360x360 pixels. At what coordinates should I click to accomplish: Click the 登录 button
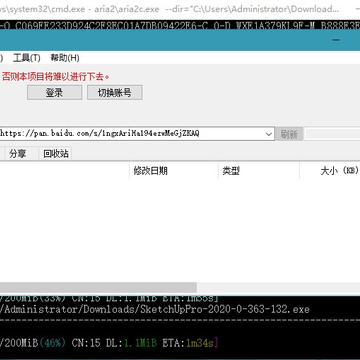(54, 93)
